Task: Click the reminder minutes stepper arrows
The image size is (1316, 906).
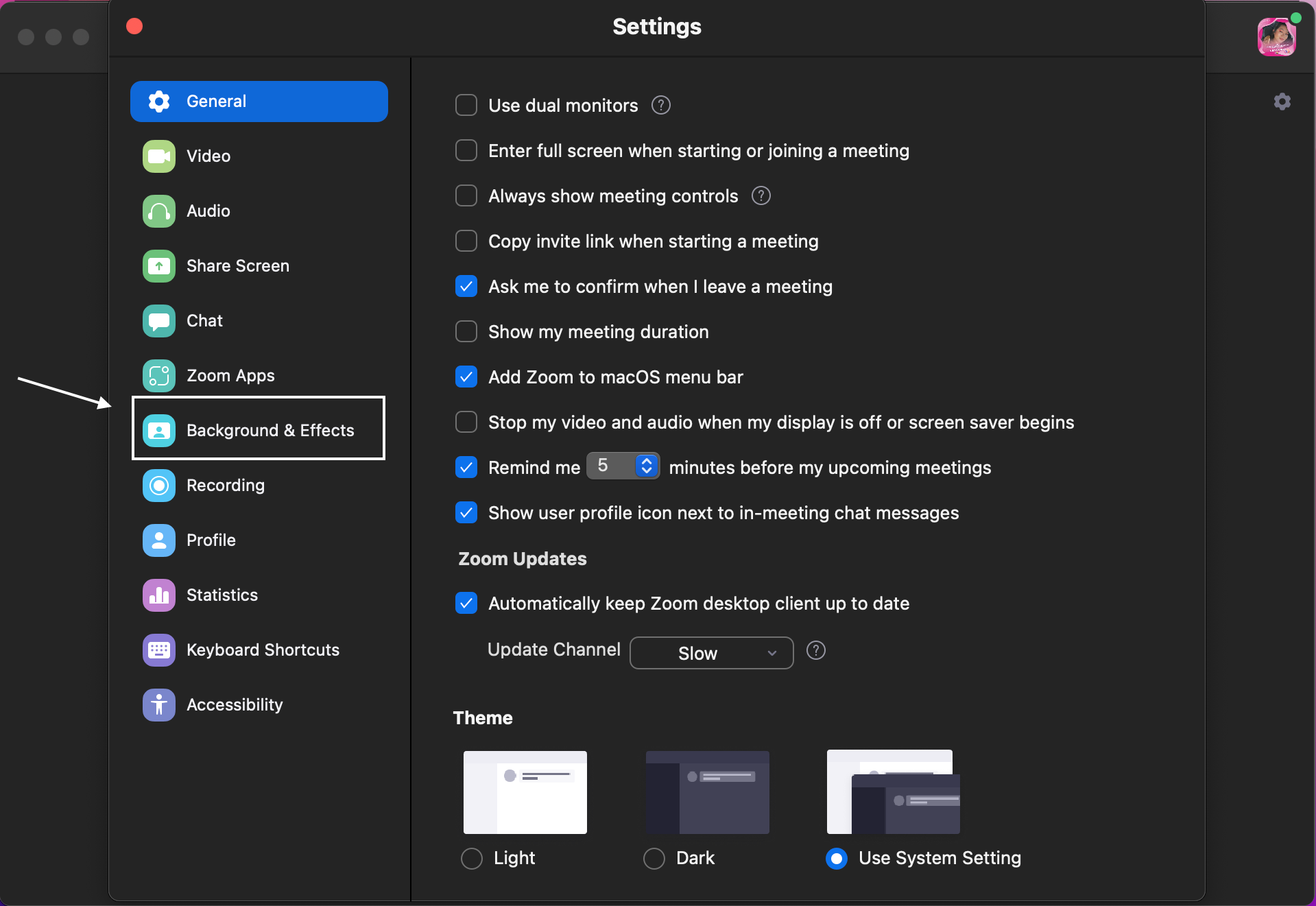Action: click(x=646, y=466)
